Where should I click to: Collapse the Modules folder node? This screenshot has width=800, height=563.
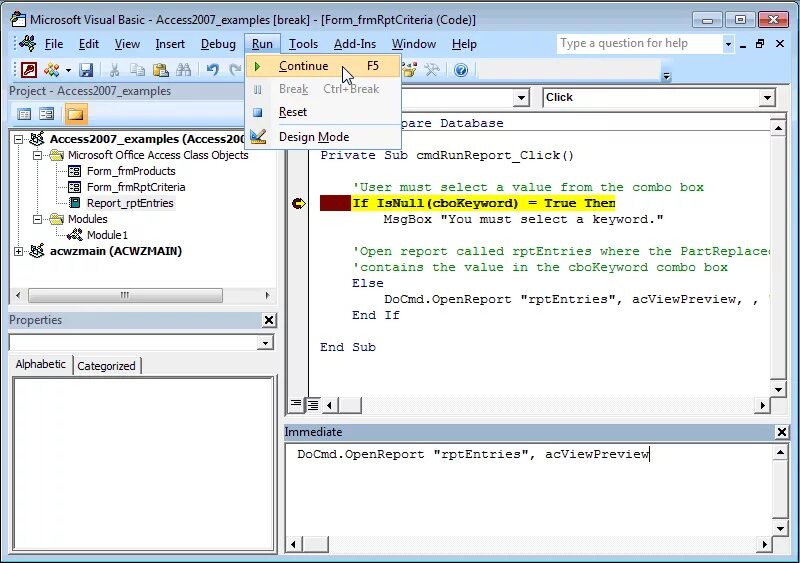37,219
